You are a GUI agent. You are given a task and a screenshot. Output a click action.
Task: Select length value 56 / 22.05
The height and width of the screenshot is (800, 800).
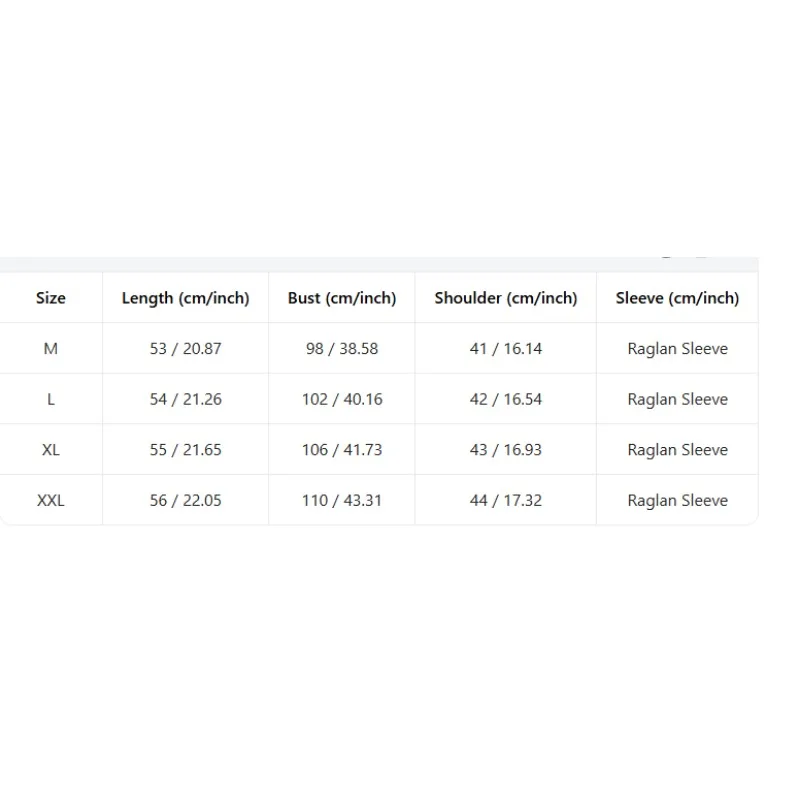185,500
